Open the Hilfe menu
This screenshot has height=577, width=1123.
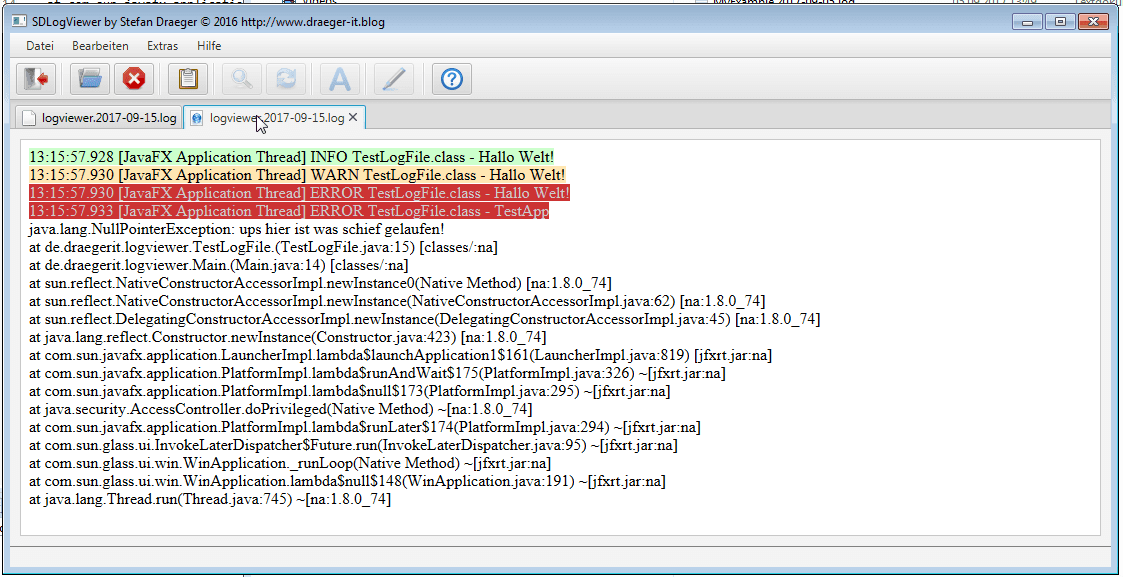tap(209, 45)
